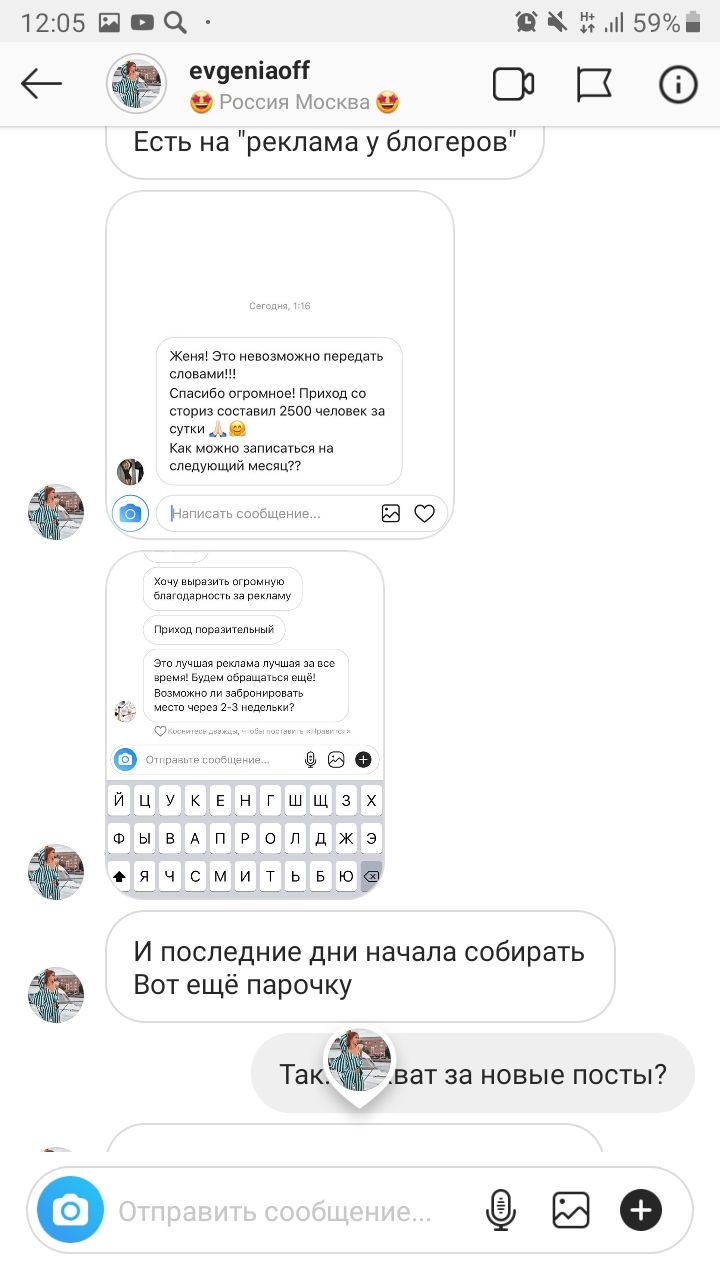720x1280 pixels.
Task: Open the evgeniaoff username in the header
Action: point(249,70)
